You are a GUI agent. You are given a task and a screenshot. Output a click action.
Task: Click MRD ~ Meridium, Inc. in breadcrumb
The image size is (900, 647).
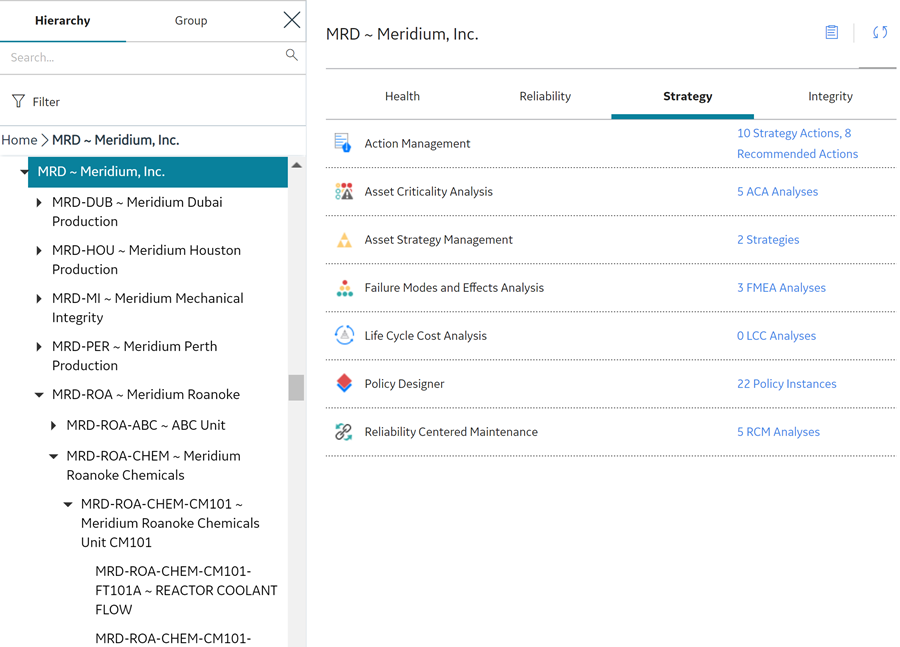[115, 140]
